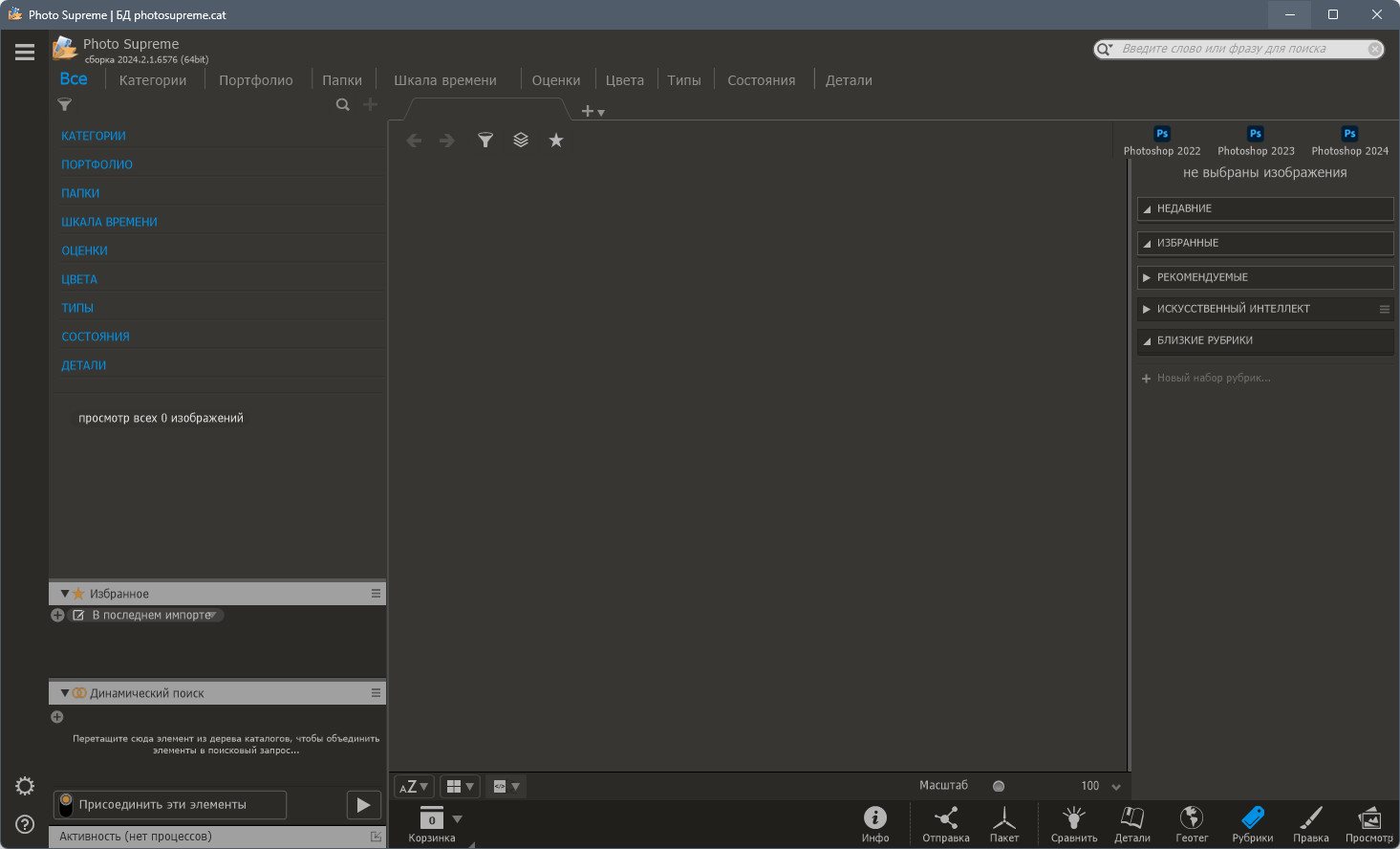Click the Info (Инфо) icon
1400x849 pixels.
click(874, 823)
